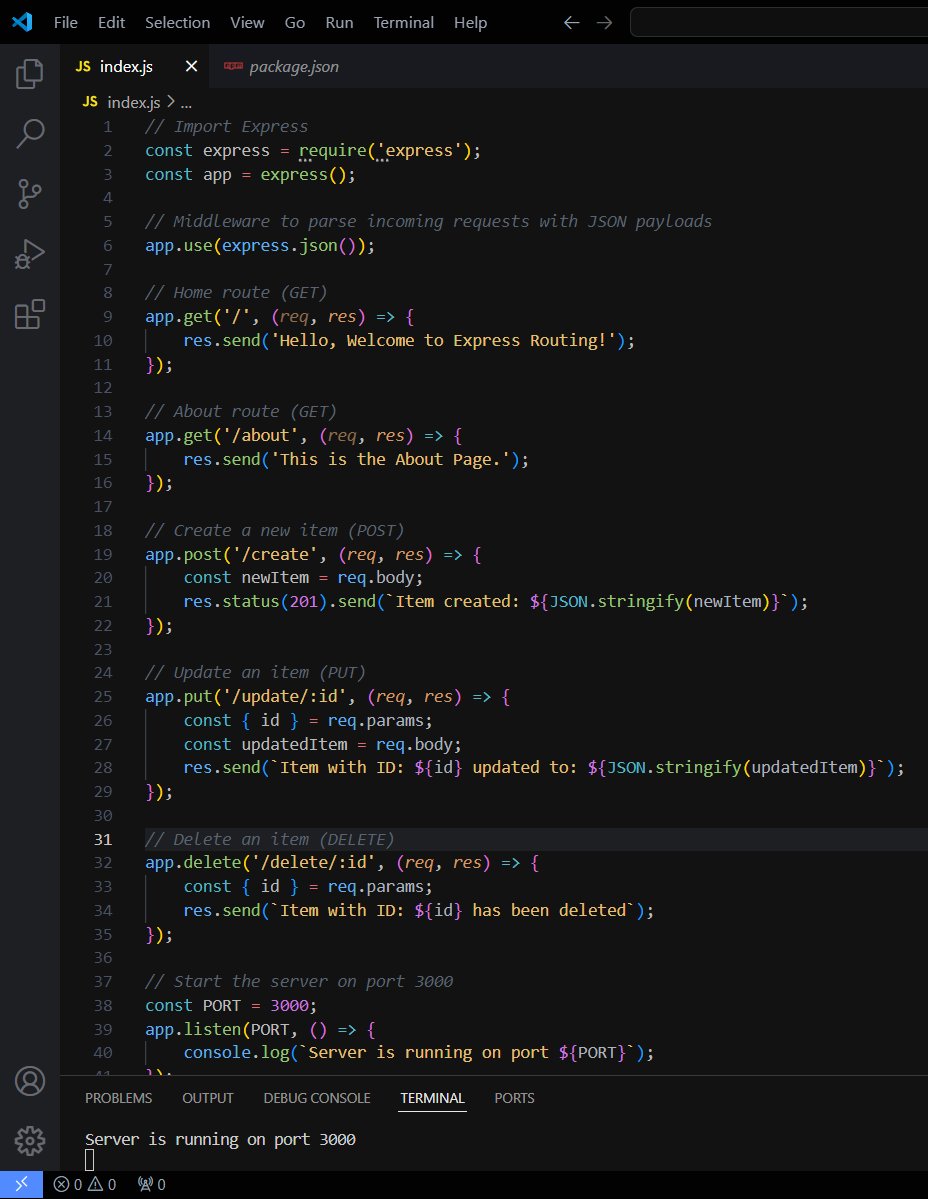Click the remote window indicator in status bar
Viewport: 928px width, 1199px height.
pyautogui.click(x=21, y=1184)
